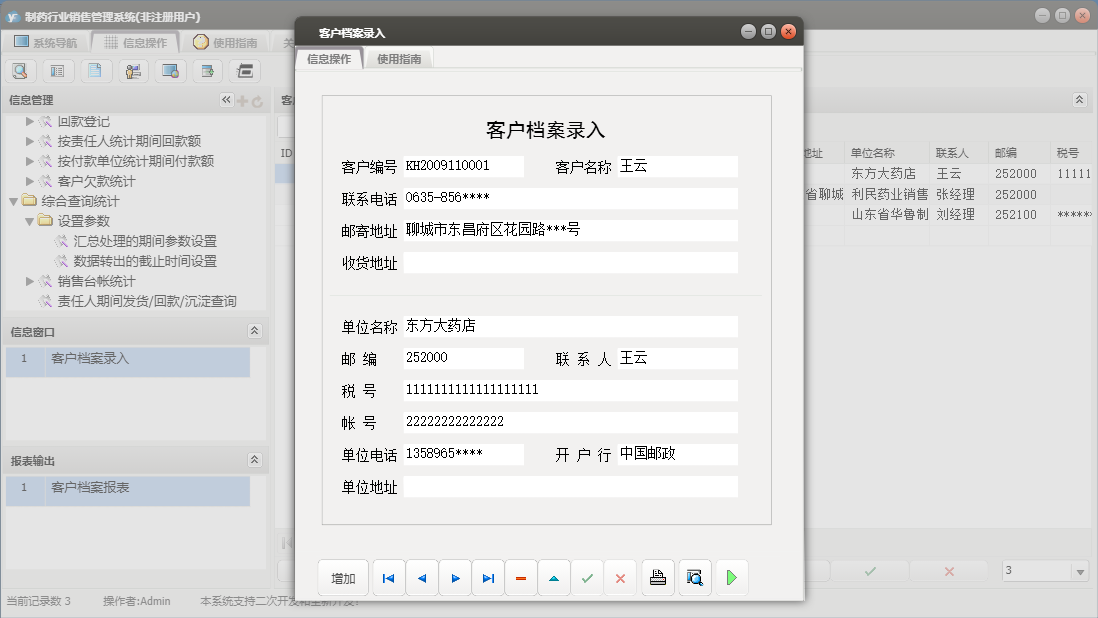Click the print icon in the dialog toolbar
This screenshot has width=1098, height=618.
657,577
